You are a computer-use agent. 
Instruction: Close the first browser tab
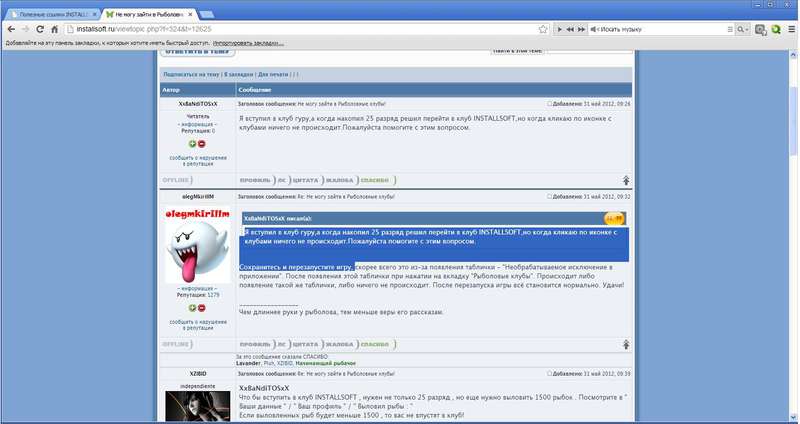click(x=94, y=15)
